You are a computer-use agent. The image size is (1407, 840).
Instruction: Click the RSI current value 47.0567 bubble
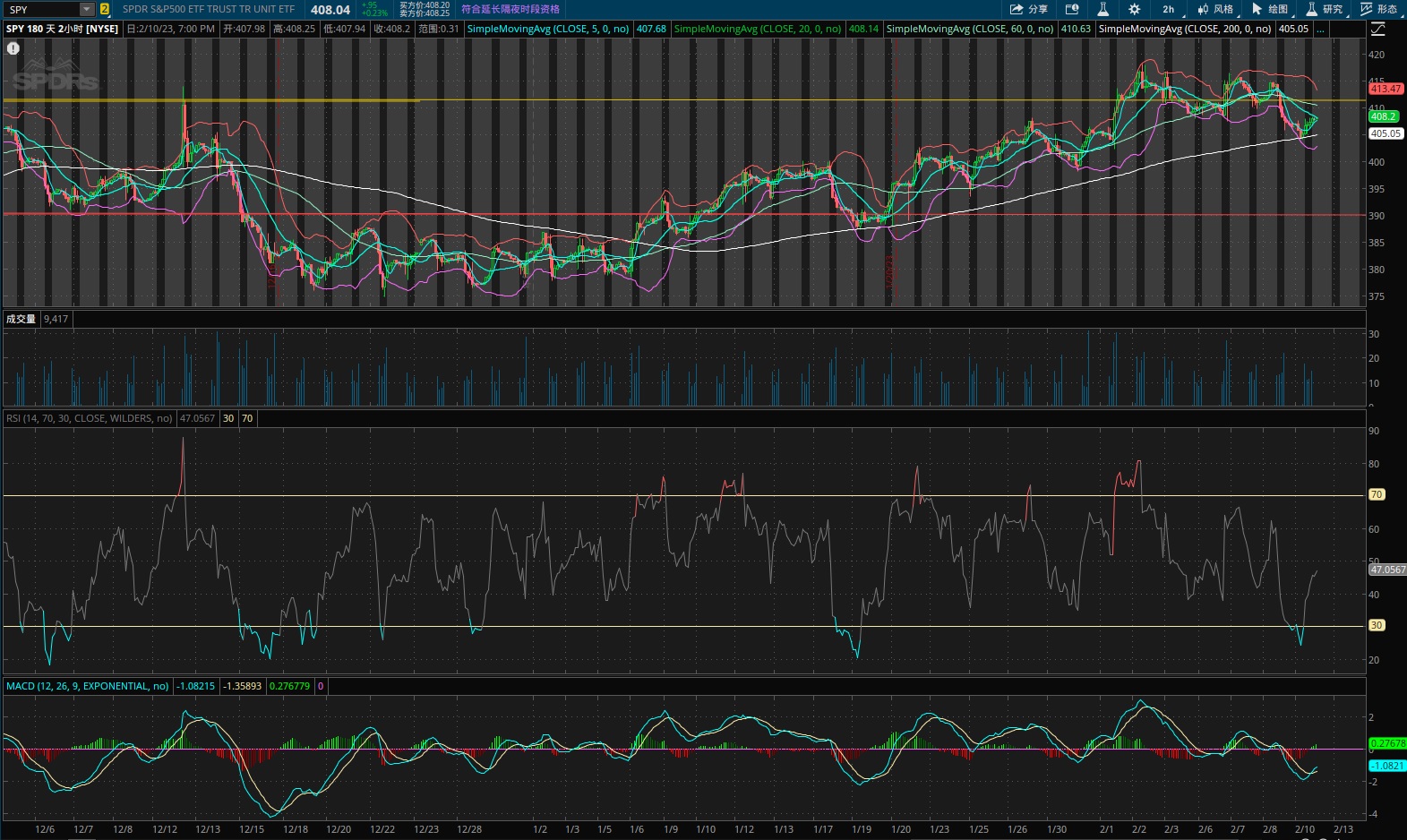[1387, 570]
